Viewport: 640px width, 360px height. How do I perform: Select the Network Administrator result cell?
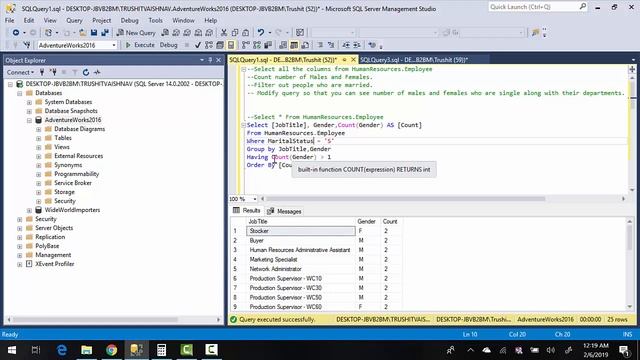pyautogui.click(x=301, y=269)
